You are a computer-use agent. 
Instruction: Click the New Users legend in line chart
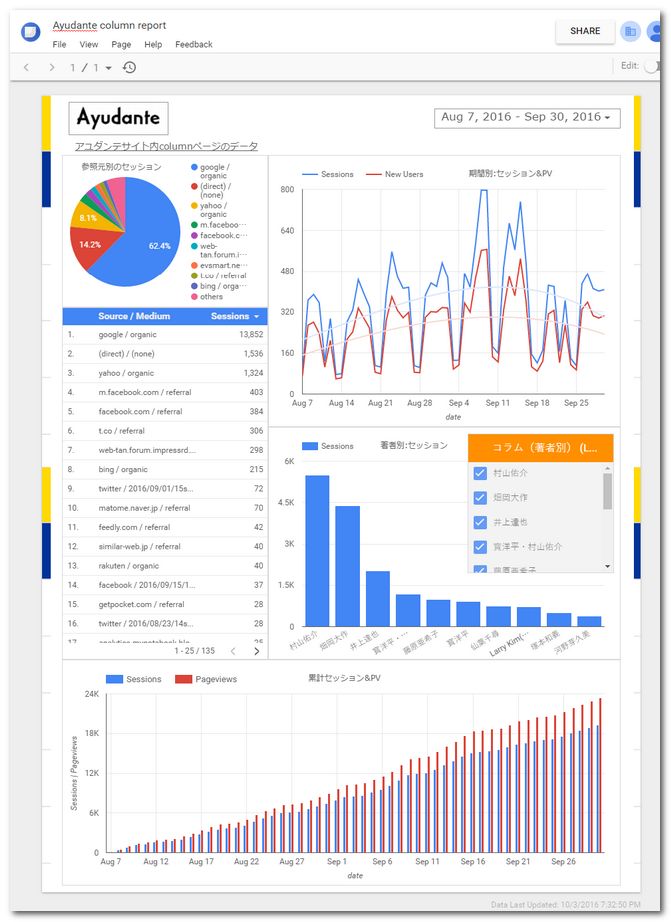click(395, 175)
